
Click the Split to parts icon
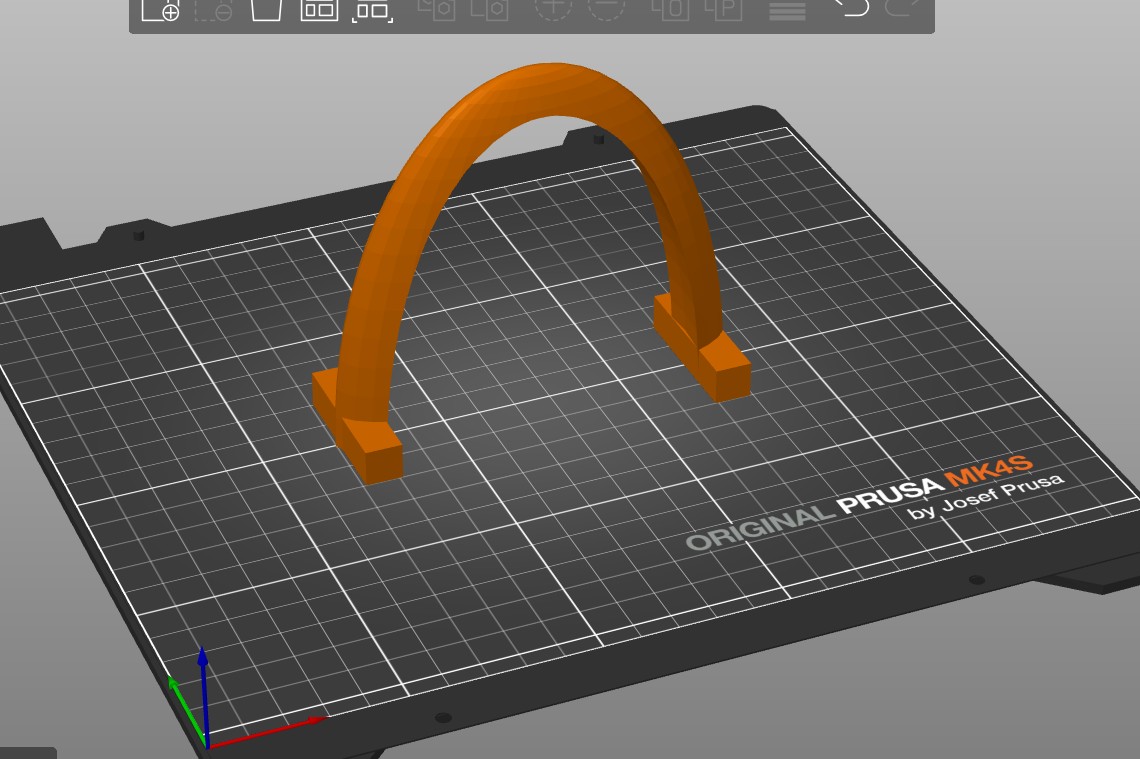[723, 9]
